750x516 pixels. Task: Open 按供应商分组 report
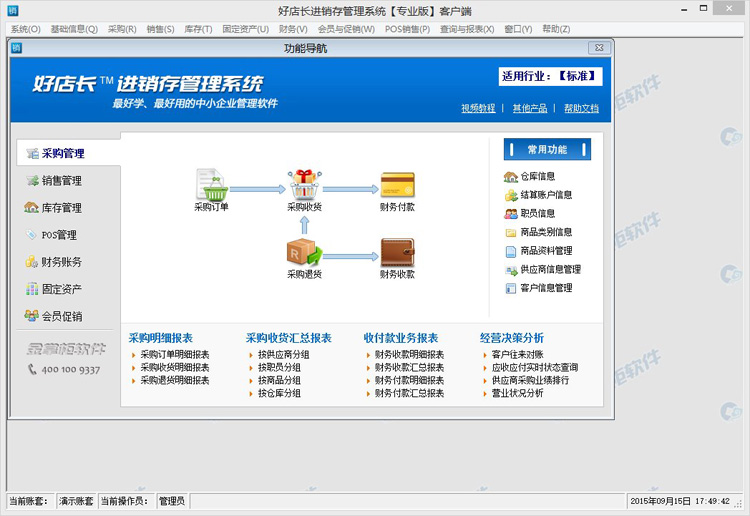(284, 354)
